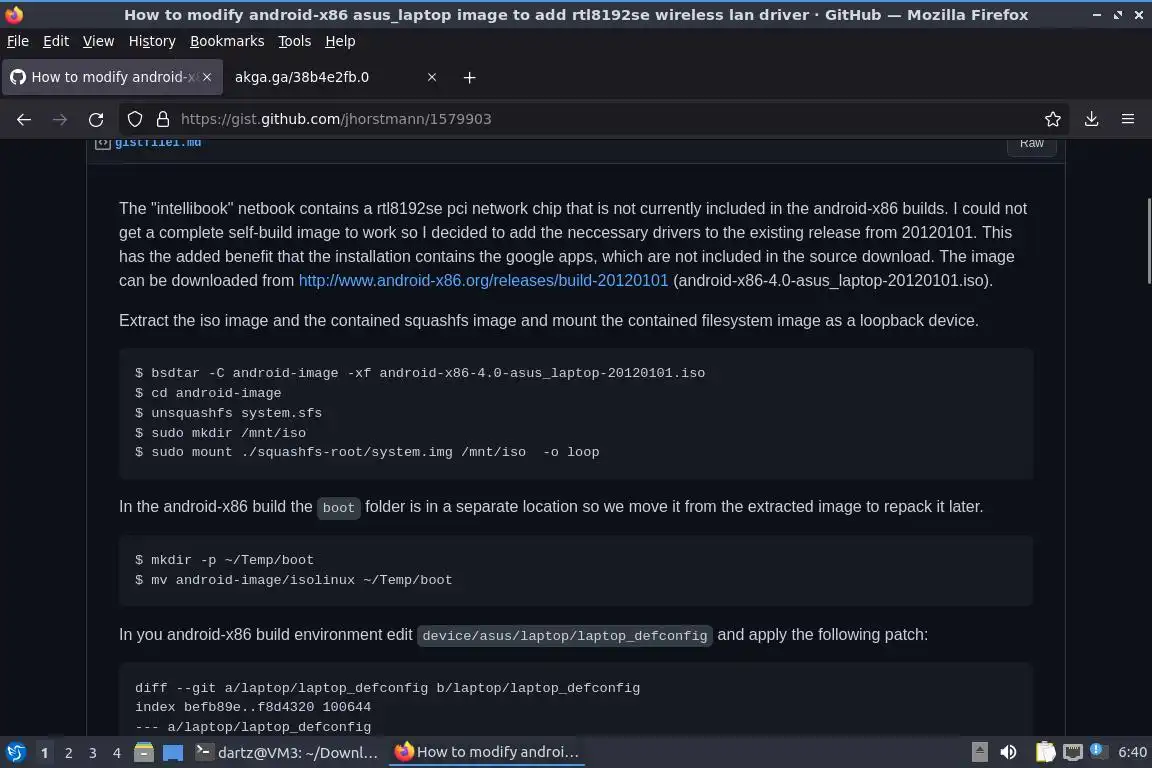Open a new tab with plus button

(469, 77)
